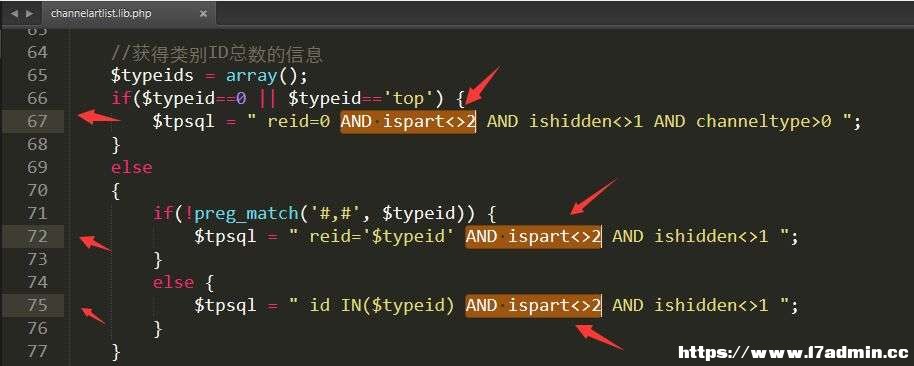Click line number 75 in gutter
This screenshot has height=366, width=914.
coord(37,305)
